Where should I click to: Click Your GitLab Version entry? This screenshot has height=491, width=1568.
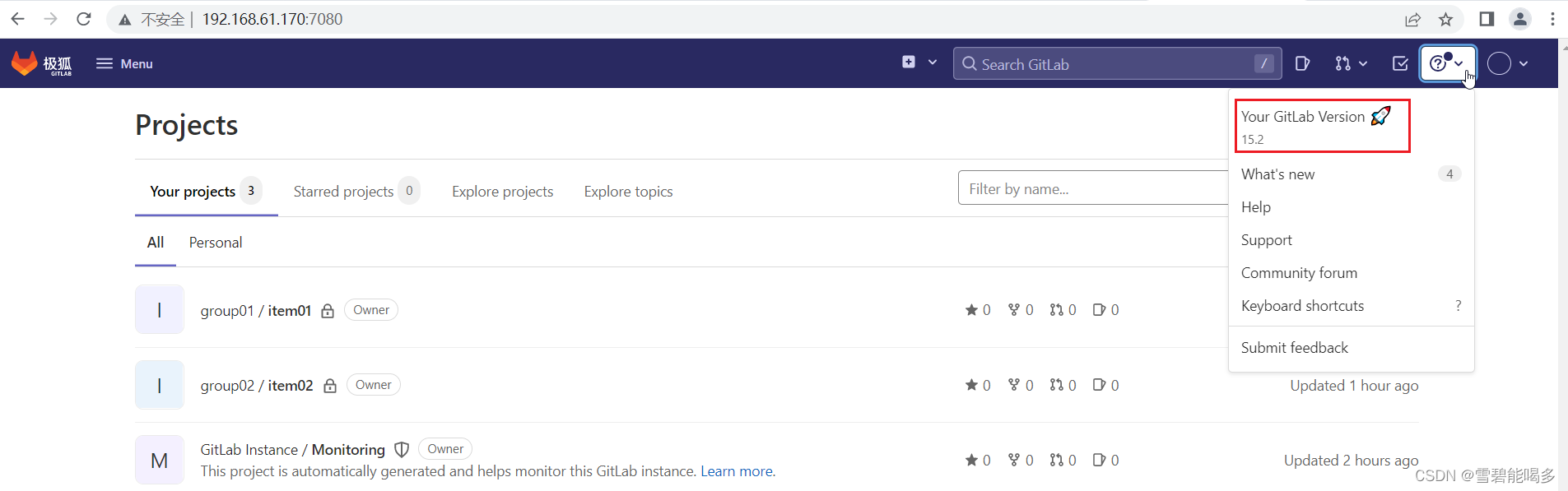click(x=1322, y=126)
